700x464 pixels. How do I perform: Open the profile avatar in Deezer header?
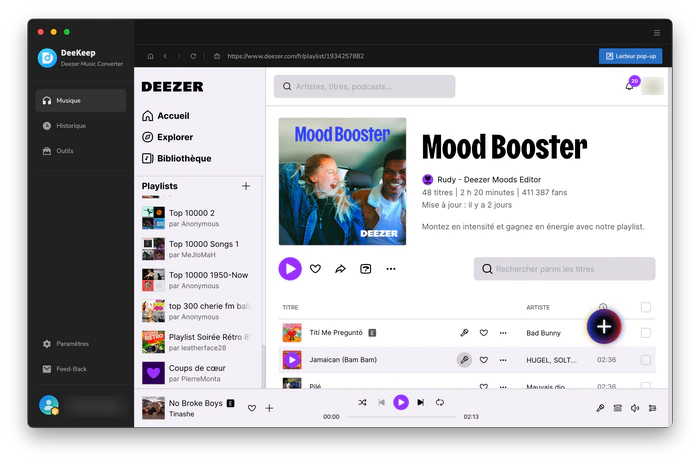click(x=652, y=86)
